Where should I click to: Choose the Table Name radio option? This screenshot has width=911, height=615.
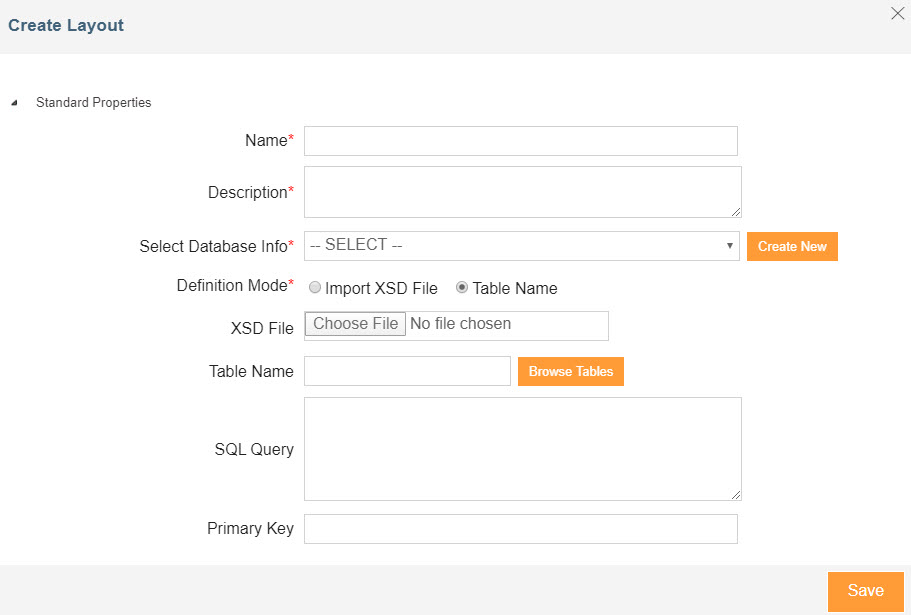[x=462, y=288]
